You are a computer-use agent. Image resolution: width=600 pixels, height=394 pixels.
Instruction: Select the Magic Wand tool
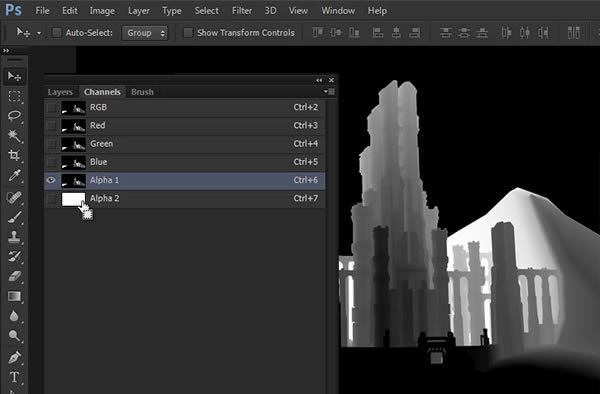click(15, 135)
